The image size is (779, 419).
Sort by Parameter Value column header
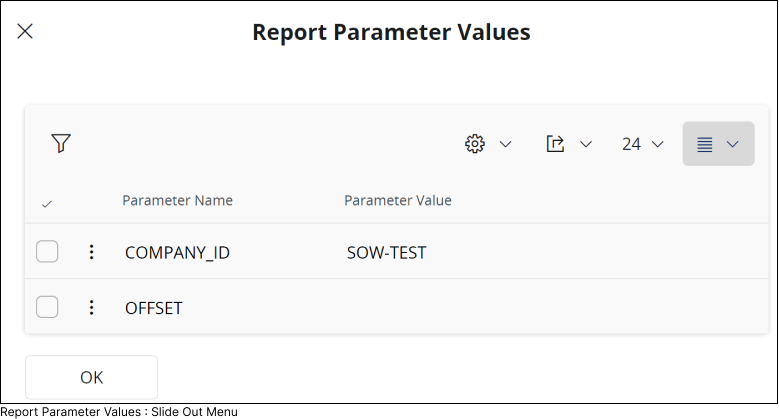click(398, 200)
